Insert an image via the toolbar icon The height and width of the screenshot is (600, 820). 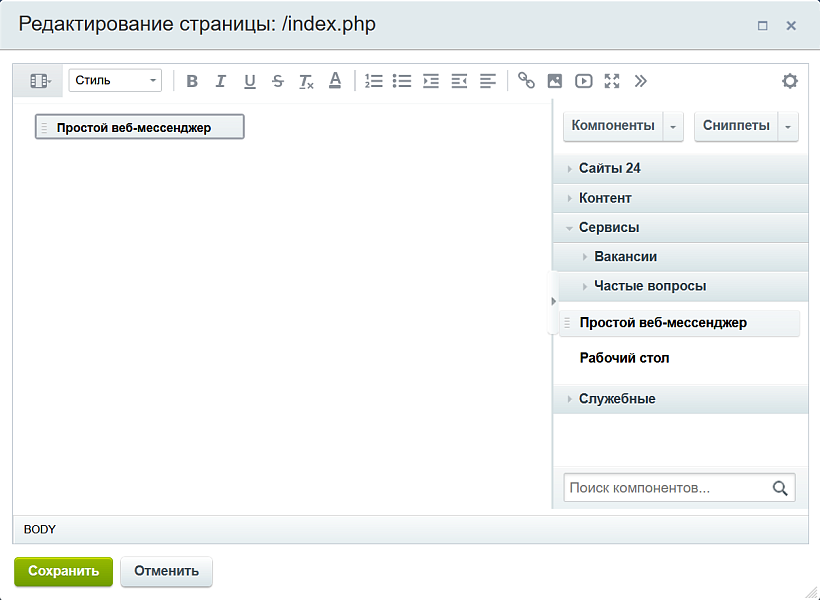(x=555, y=81)
